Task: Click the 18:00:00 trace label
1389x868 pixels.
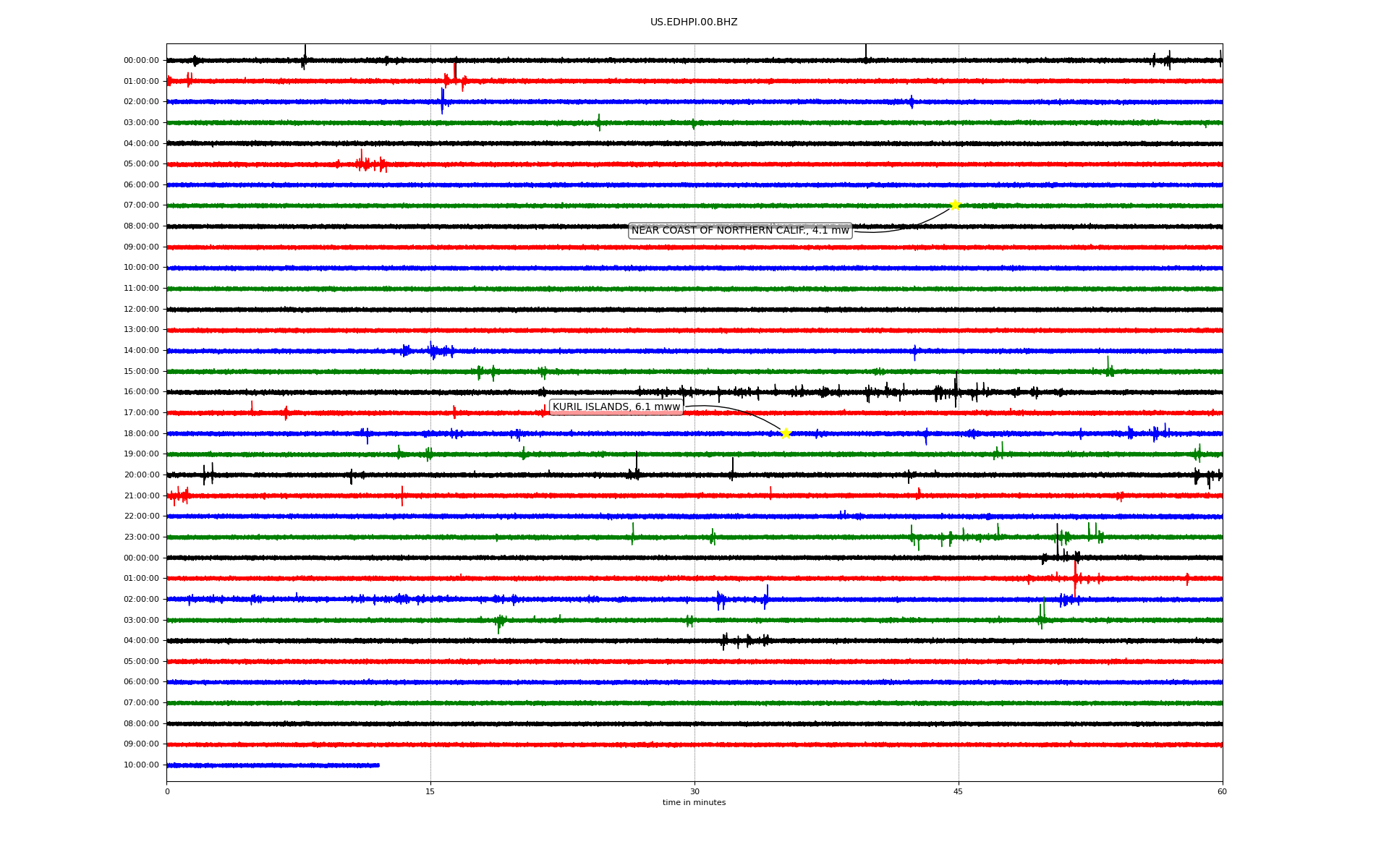Action: click(x=141, y=434)
